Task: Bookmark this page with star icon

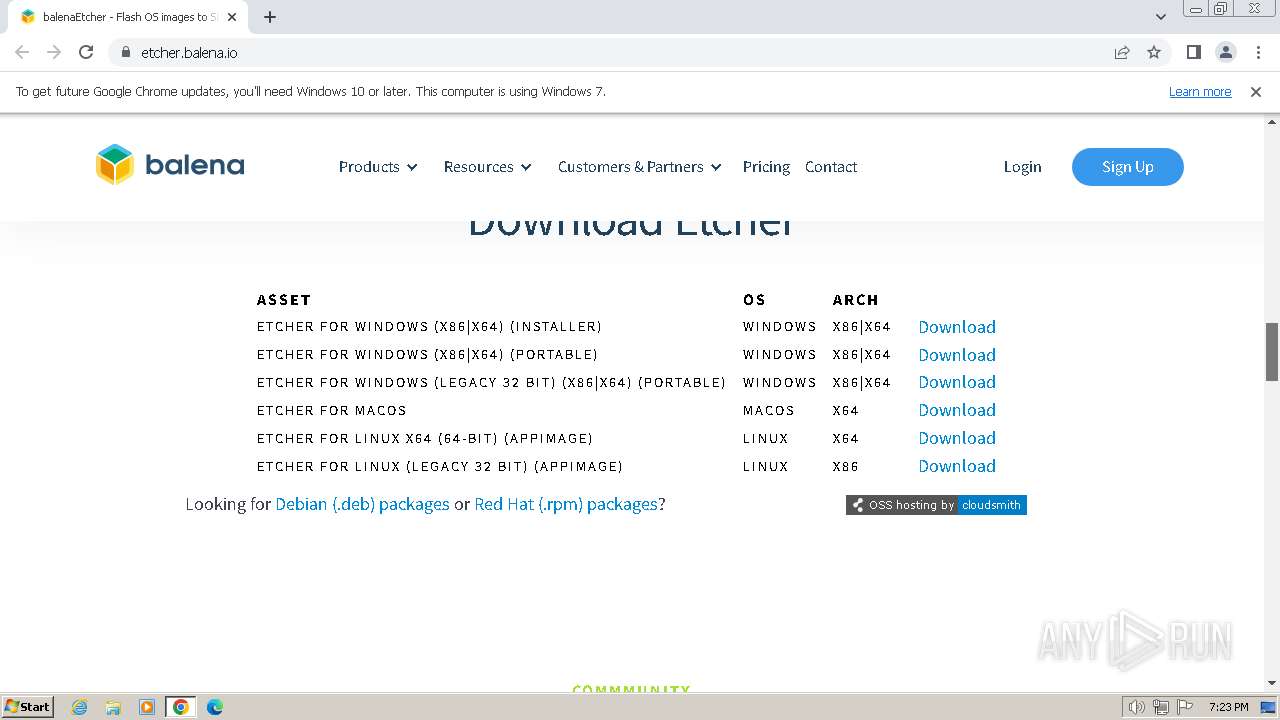Action: coord(1154,52)
